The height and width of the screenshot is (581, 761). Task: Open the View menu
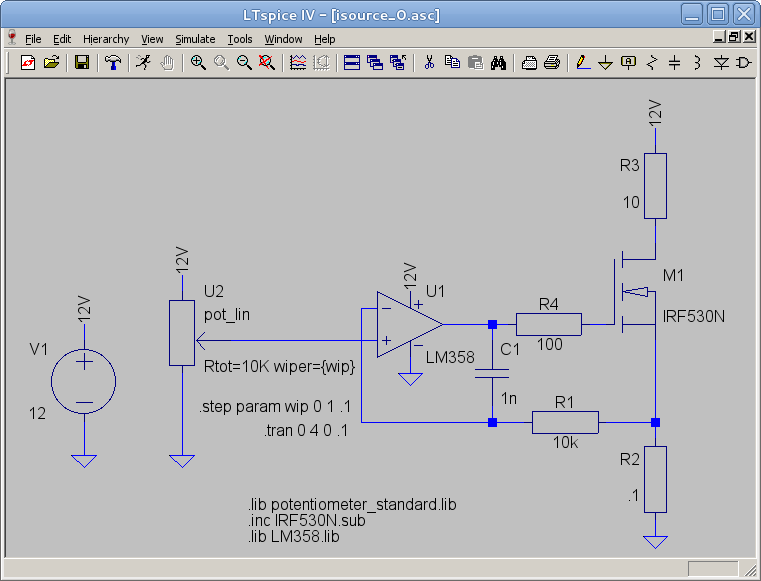(x=152, y=39)
